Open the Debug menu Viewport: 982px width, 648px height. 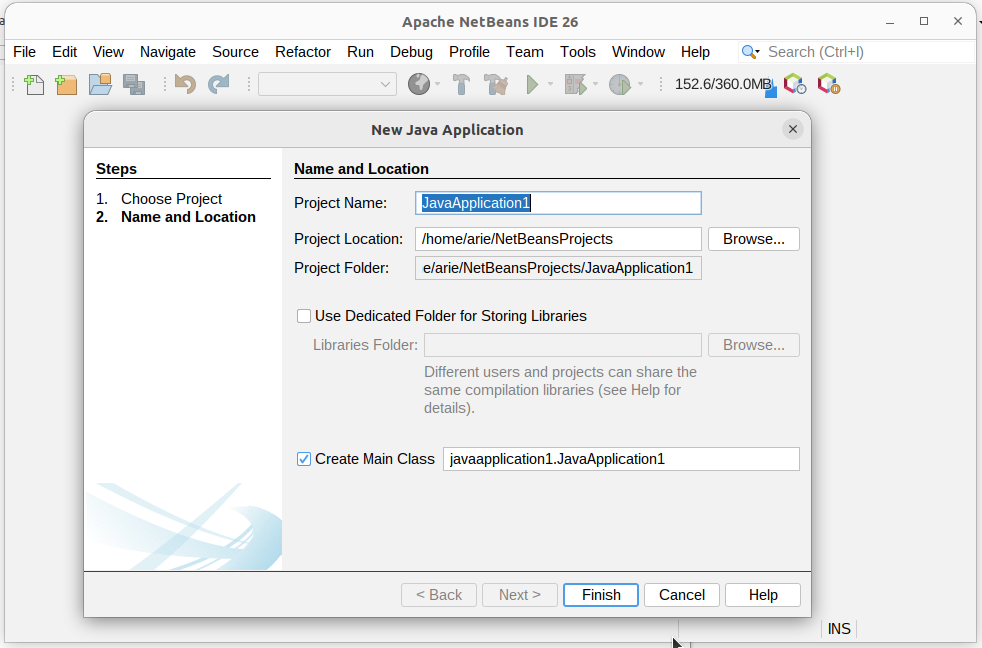[411, 52]
